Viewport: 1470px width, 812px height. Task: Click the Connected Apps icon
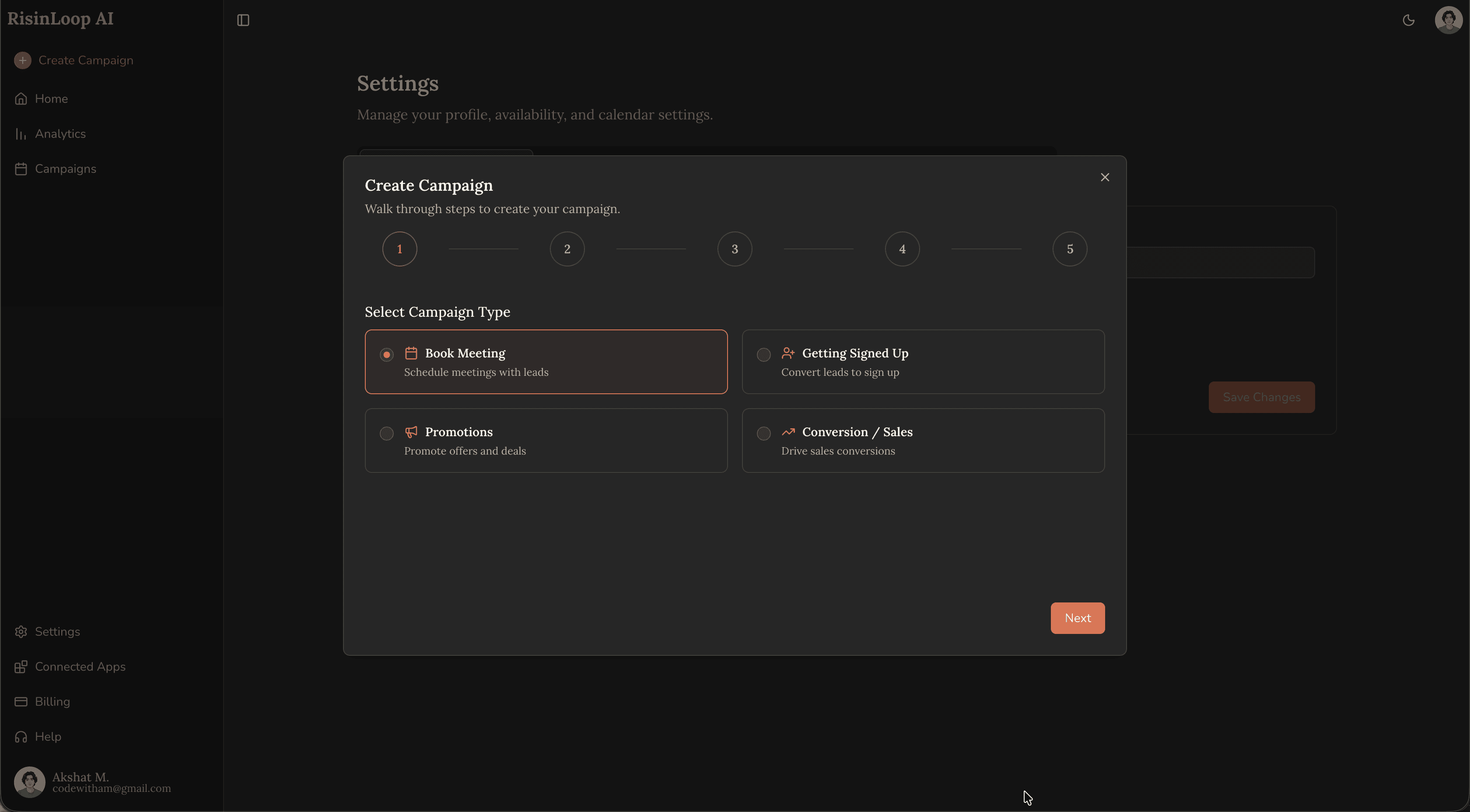21,666
